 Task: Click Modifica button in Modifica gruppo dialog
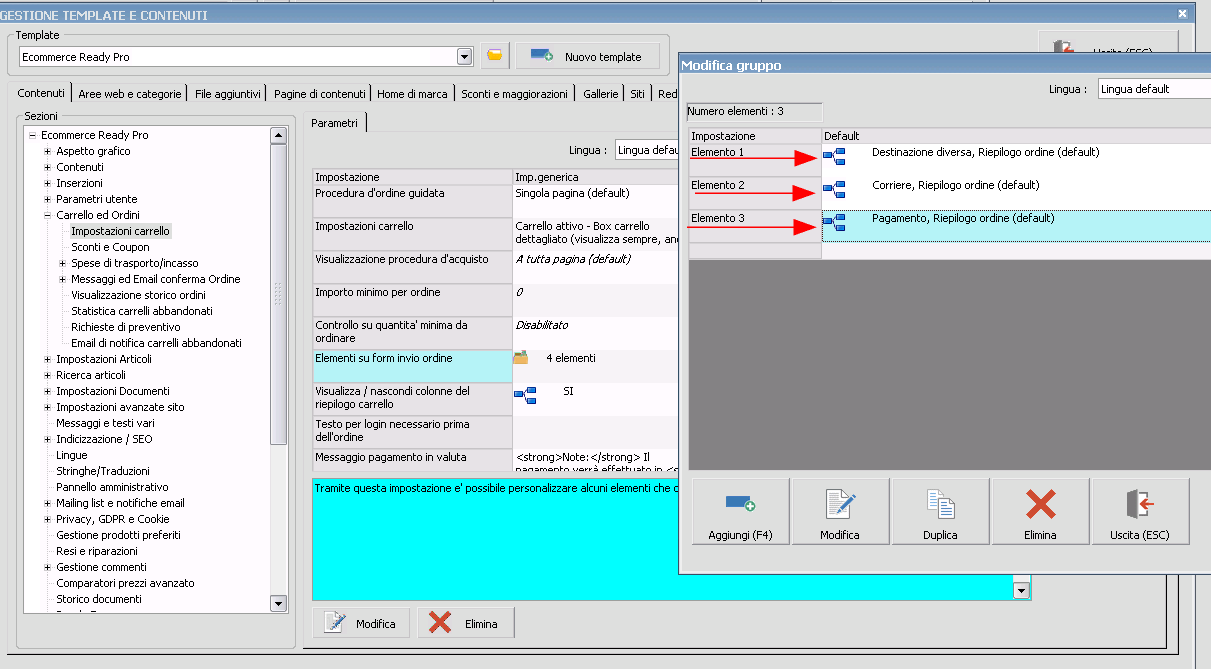pos(840,511)
